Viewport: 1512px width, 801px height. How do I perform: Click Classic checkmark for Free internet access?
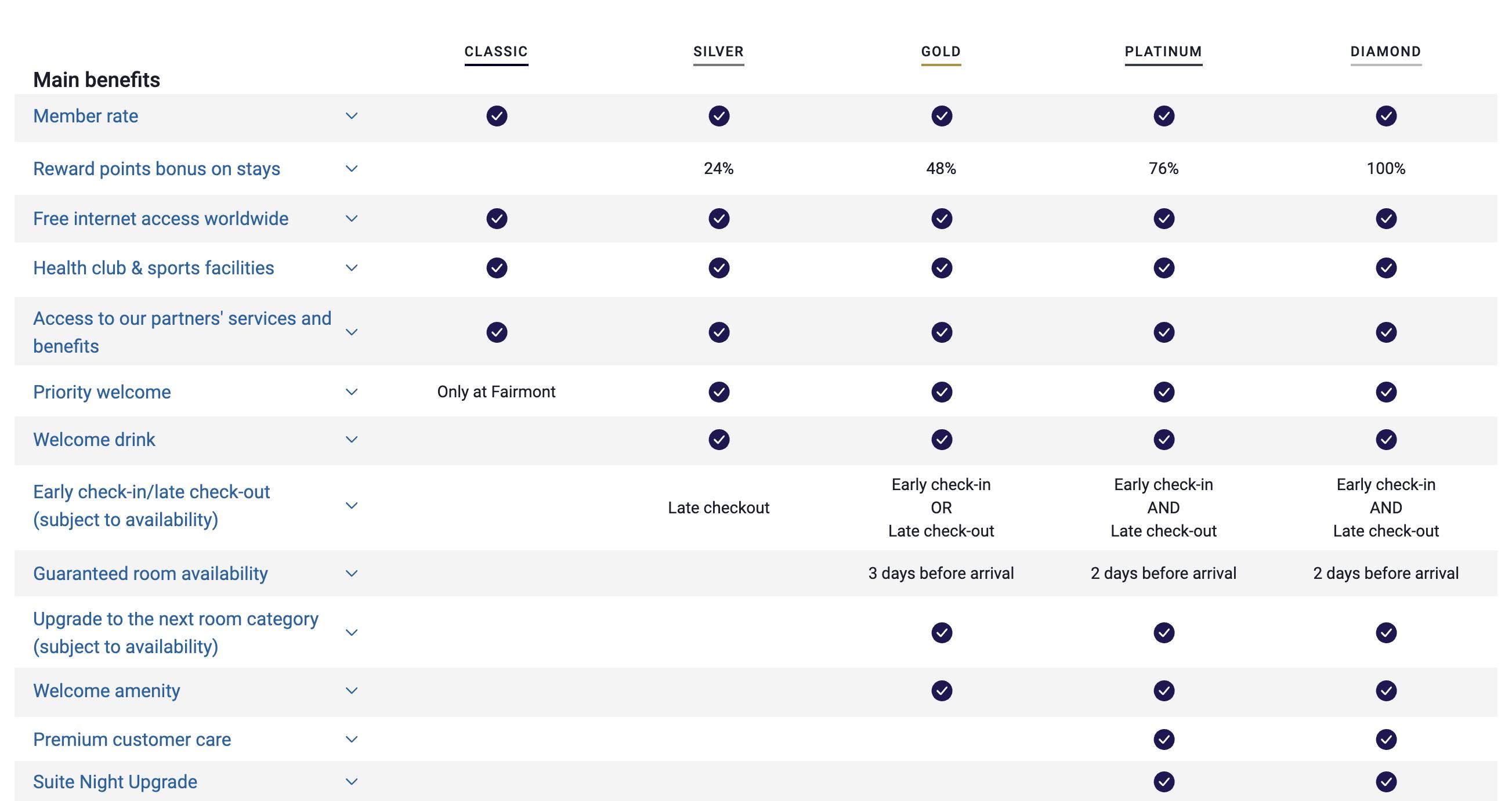496,219
